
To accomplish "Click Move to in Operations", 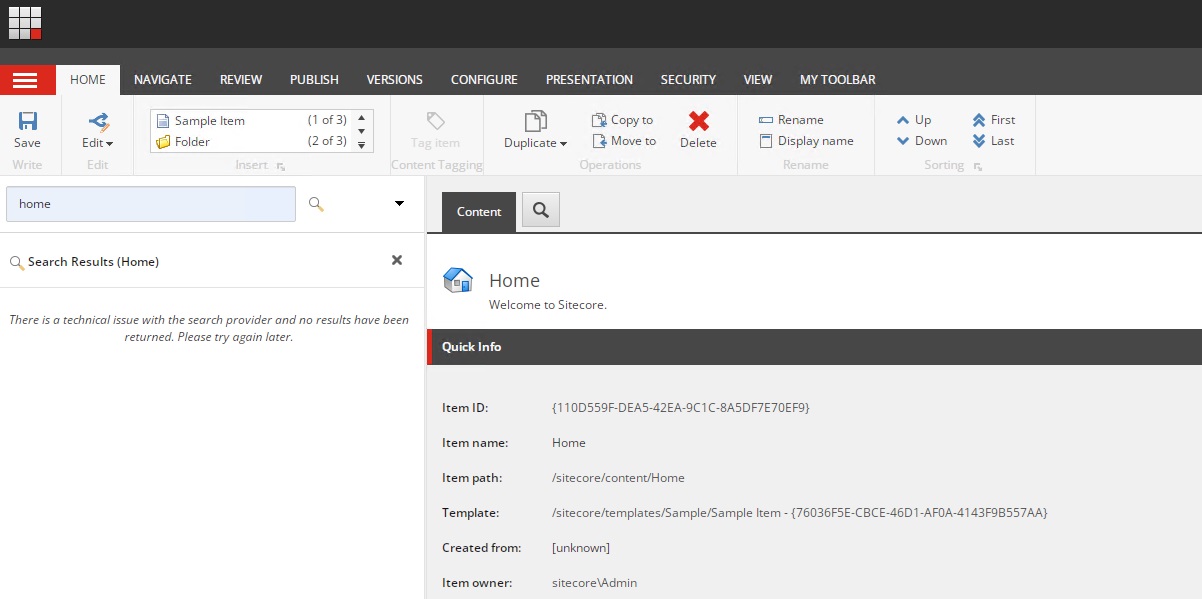I will coord(624,141).
